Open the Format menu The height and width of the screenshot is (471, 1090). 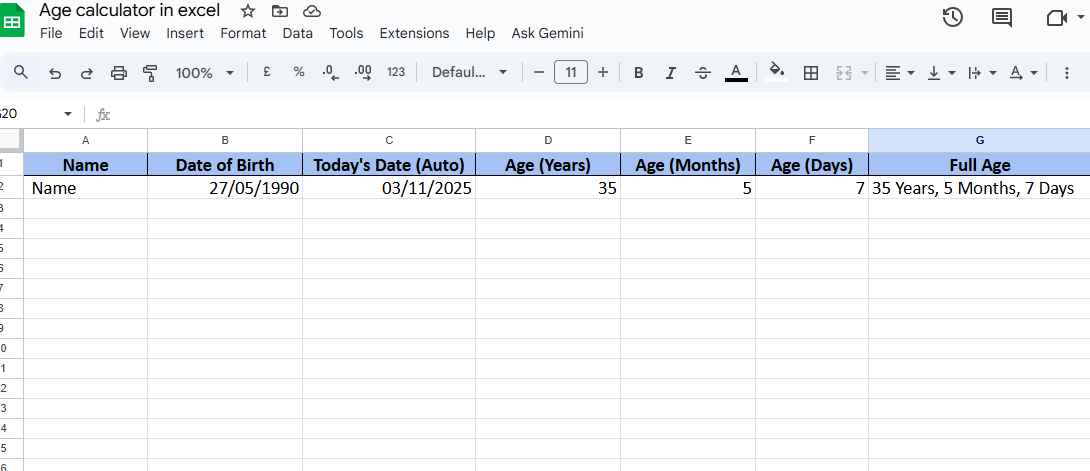[243, 33]
